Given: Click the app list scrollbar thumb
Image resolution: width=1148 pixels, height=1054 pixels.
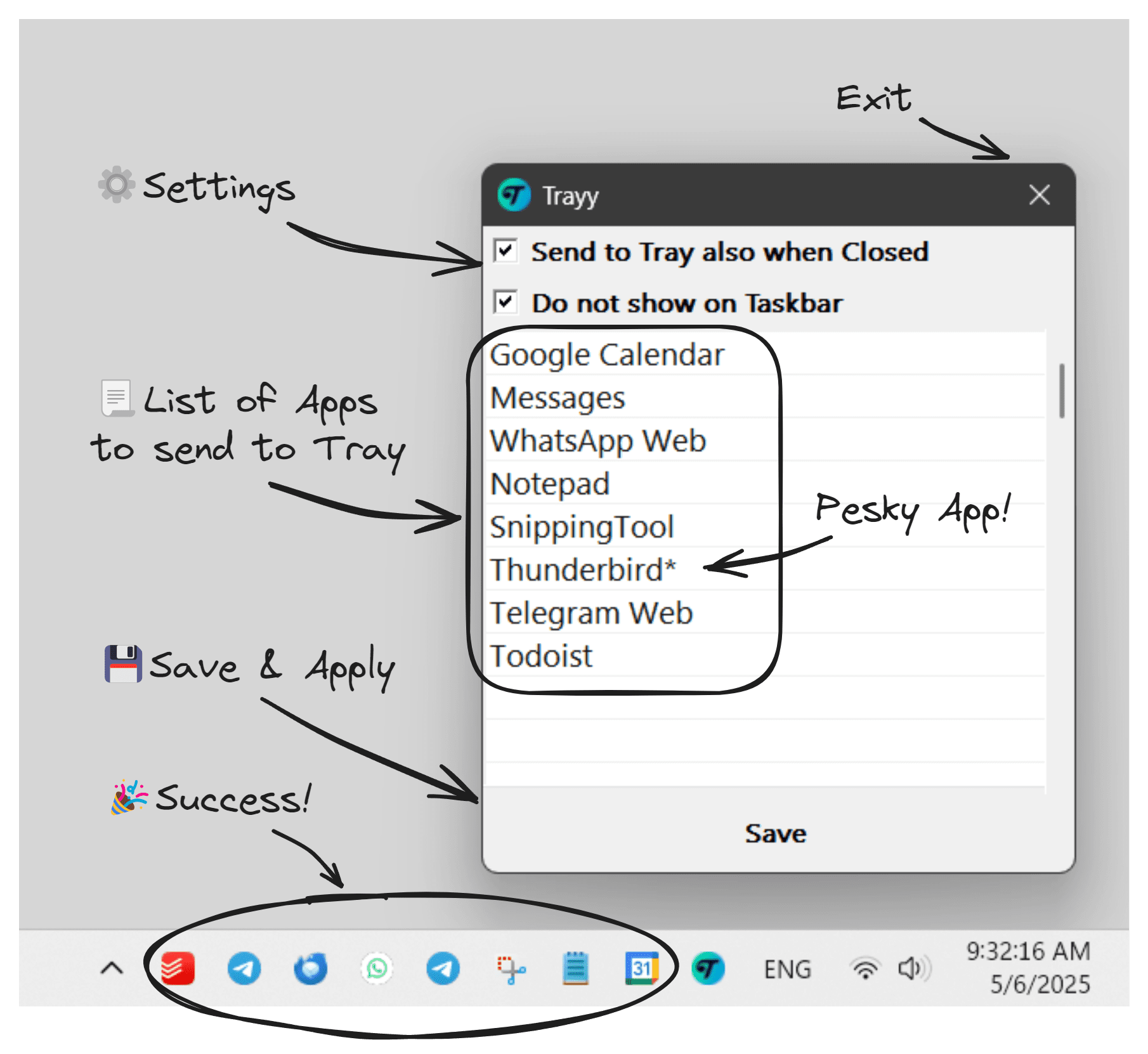Looking at the screenshot, I should [1061, 391].
